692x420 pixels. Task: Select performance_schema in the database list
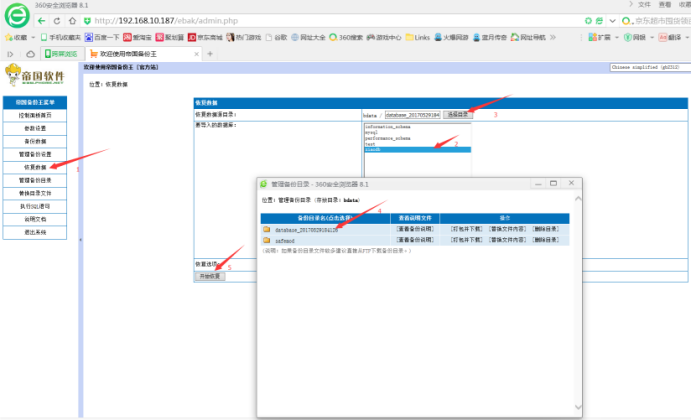point(387,138)
